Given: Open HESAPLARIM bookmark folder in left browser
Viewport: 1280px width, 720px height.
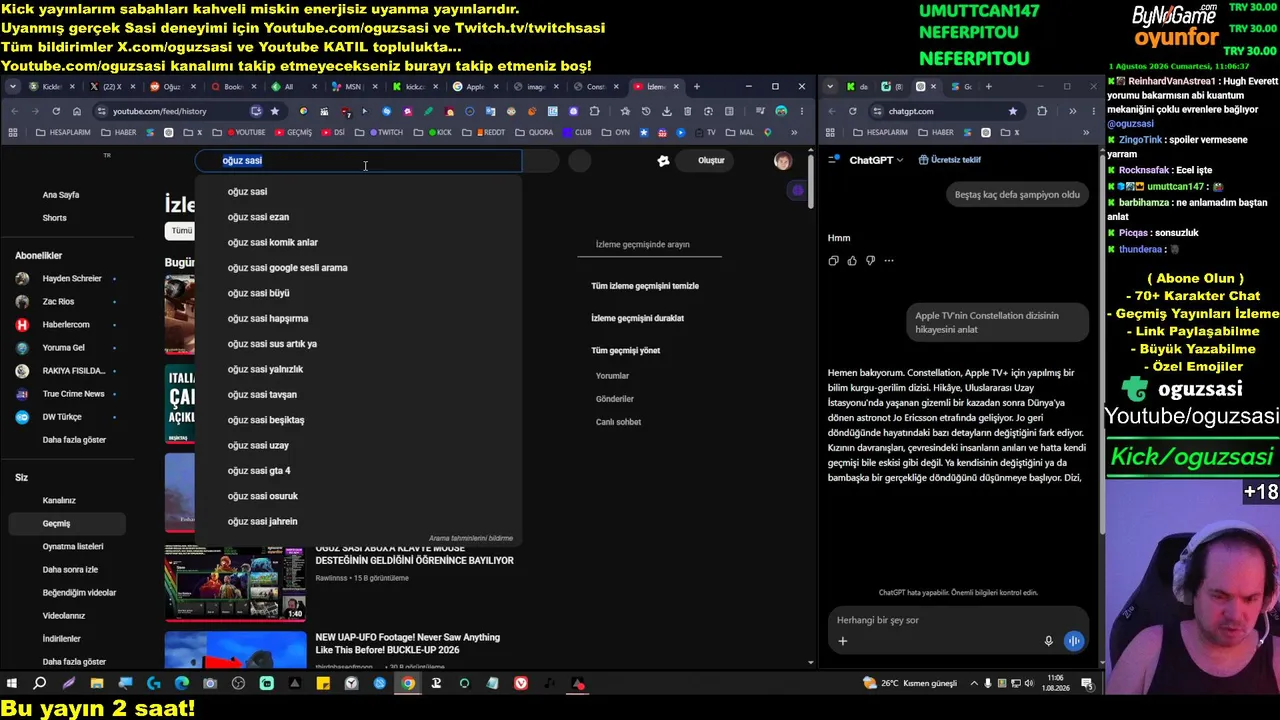Looking at the screenshot, I should click(62, 132).
